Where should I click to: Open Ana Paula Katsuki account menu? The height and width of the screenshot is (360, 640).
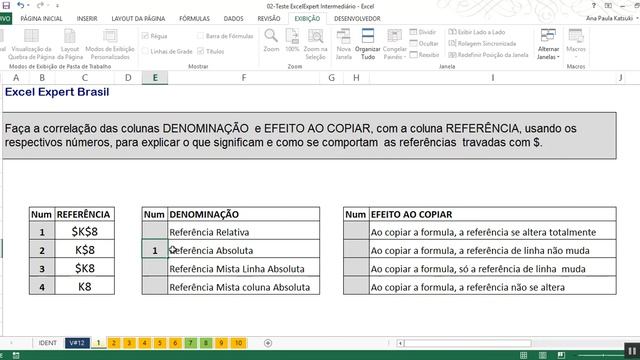coord(612,18)
